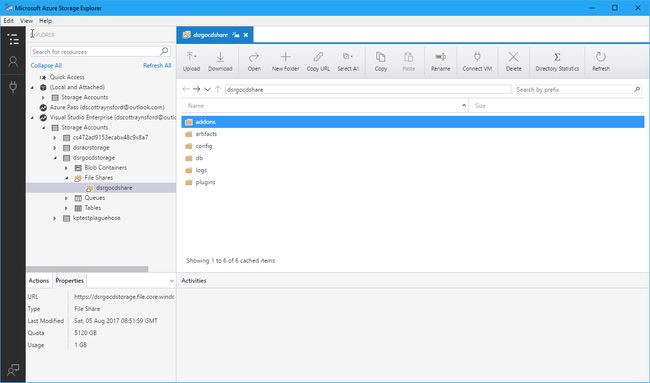Select the config folder

[413, 146]
